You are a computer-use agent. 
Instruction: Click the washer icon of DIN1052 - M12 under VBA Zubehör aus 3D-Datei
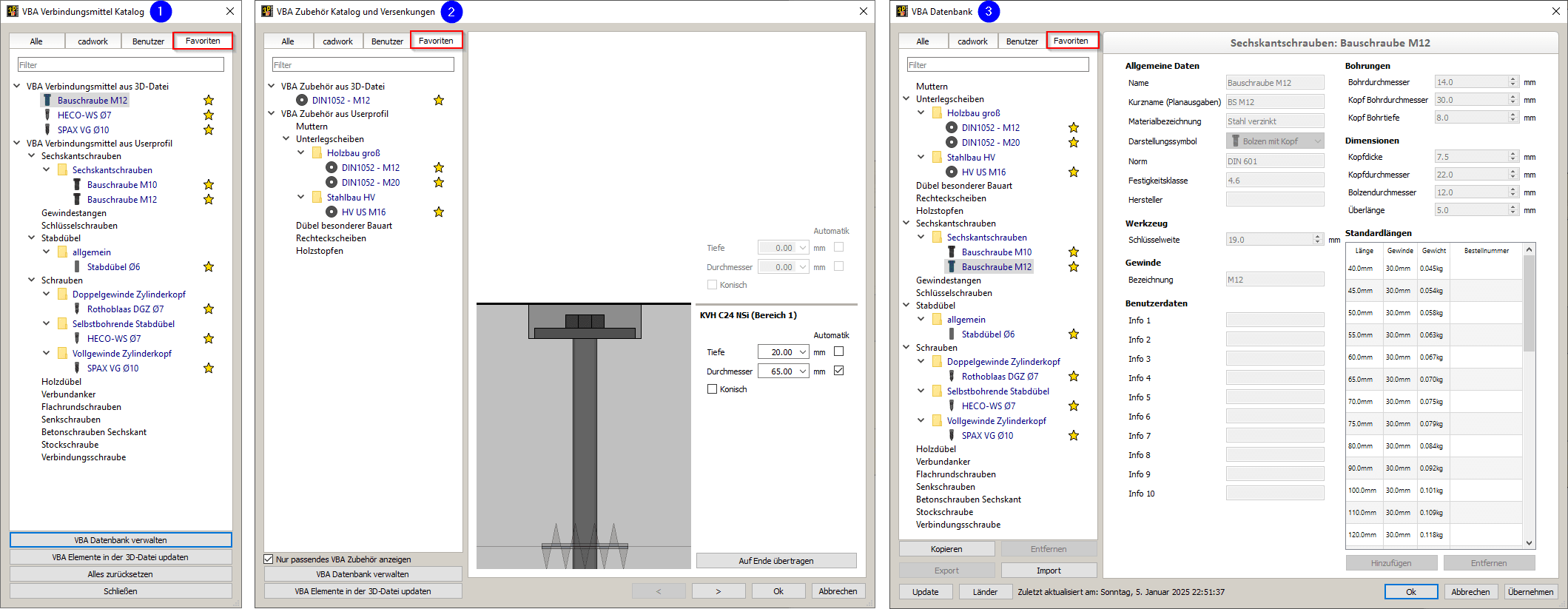[x=302, y=101]
